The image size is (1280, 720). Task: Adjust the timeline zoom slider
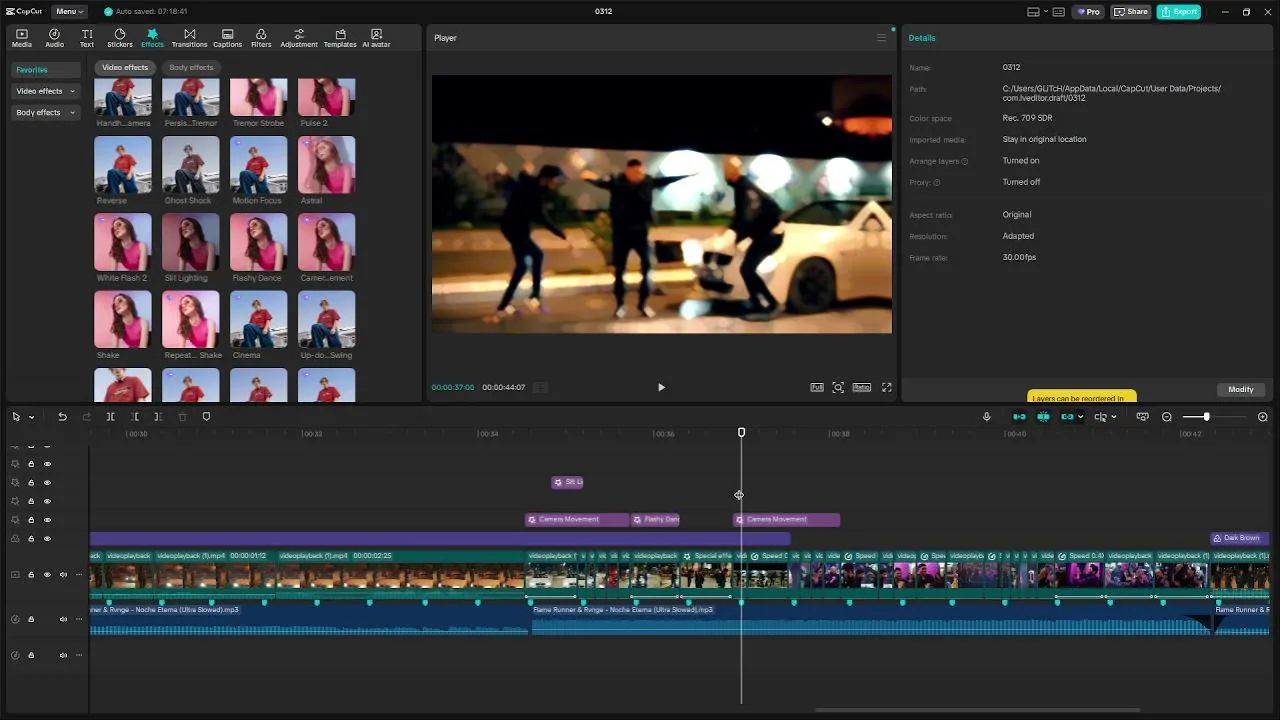click(x=1207, y=417)
